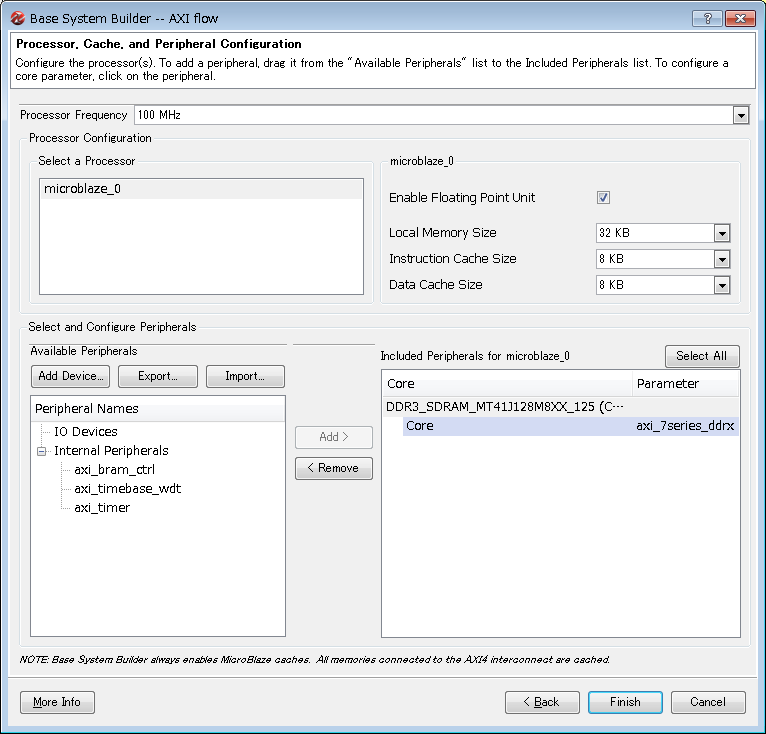Click the Export button

[157, 377]
